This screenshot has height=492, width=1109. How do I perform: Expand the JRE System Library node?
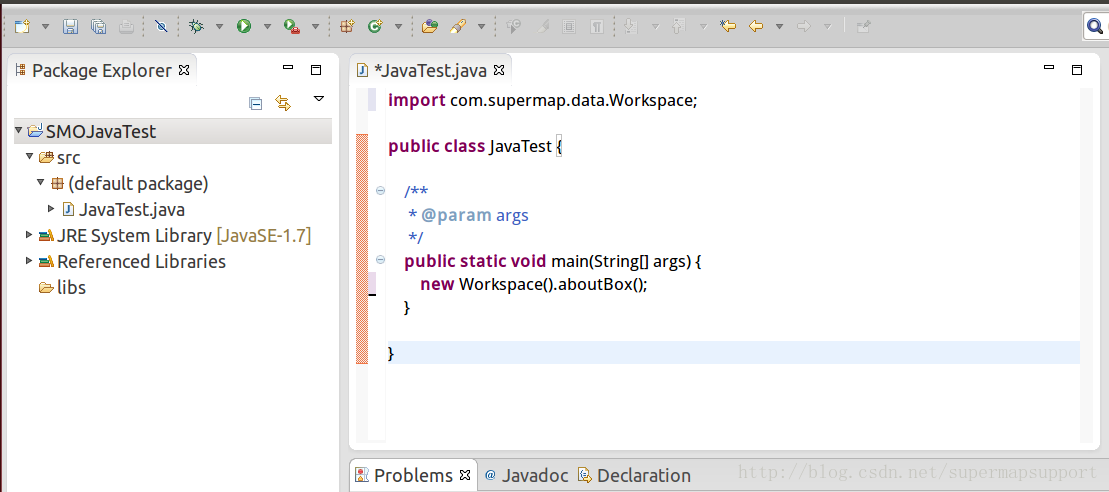(x=29, y=236)
